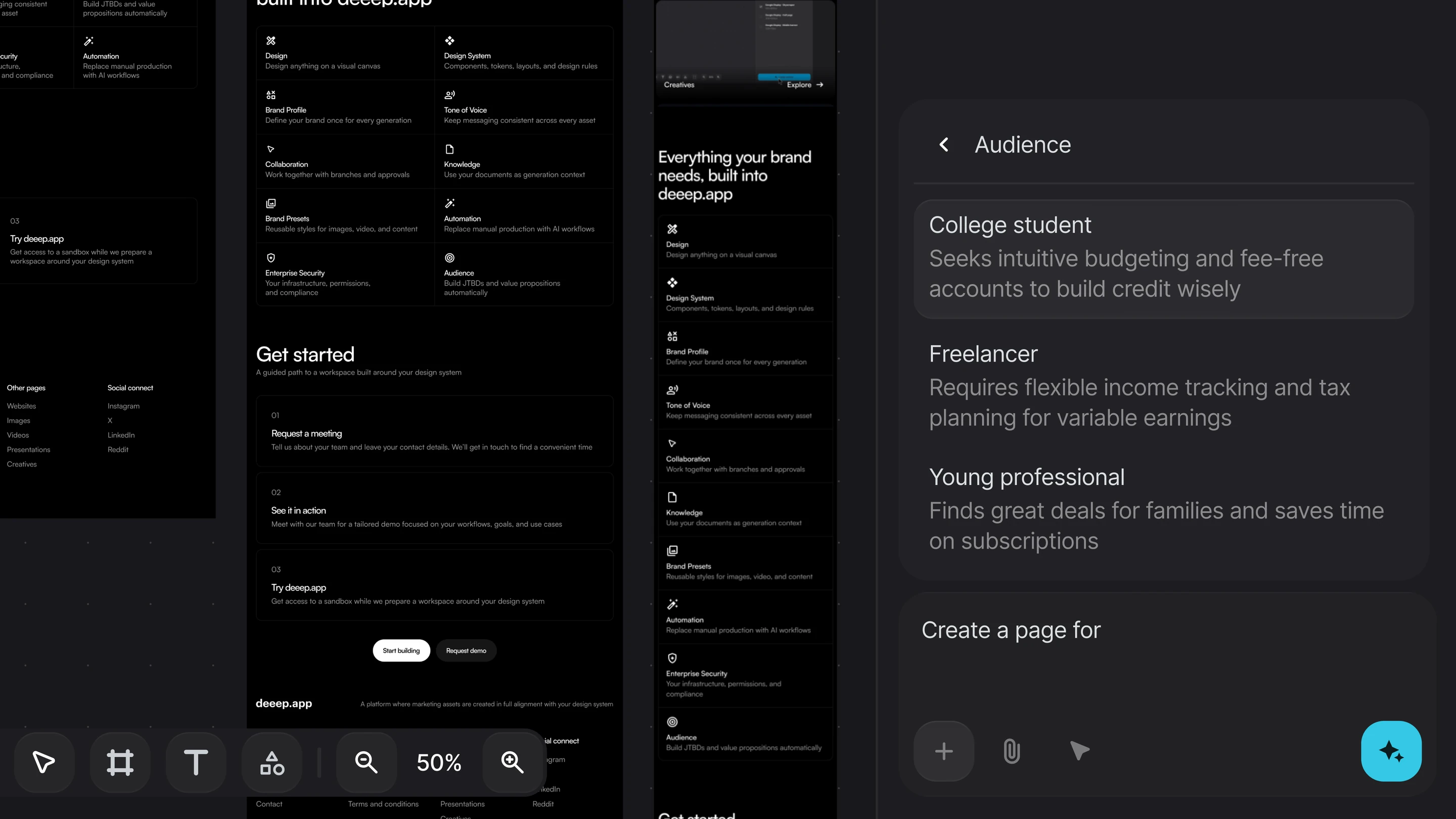Click the Explore arrow link in the mobile frame
The height and width of the screenshot is (819, 1456).
click(805, 85)
